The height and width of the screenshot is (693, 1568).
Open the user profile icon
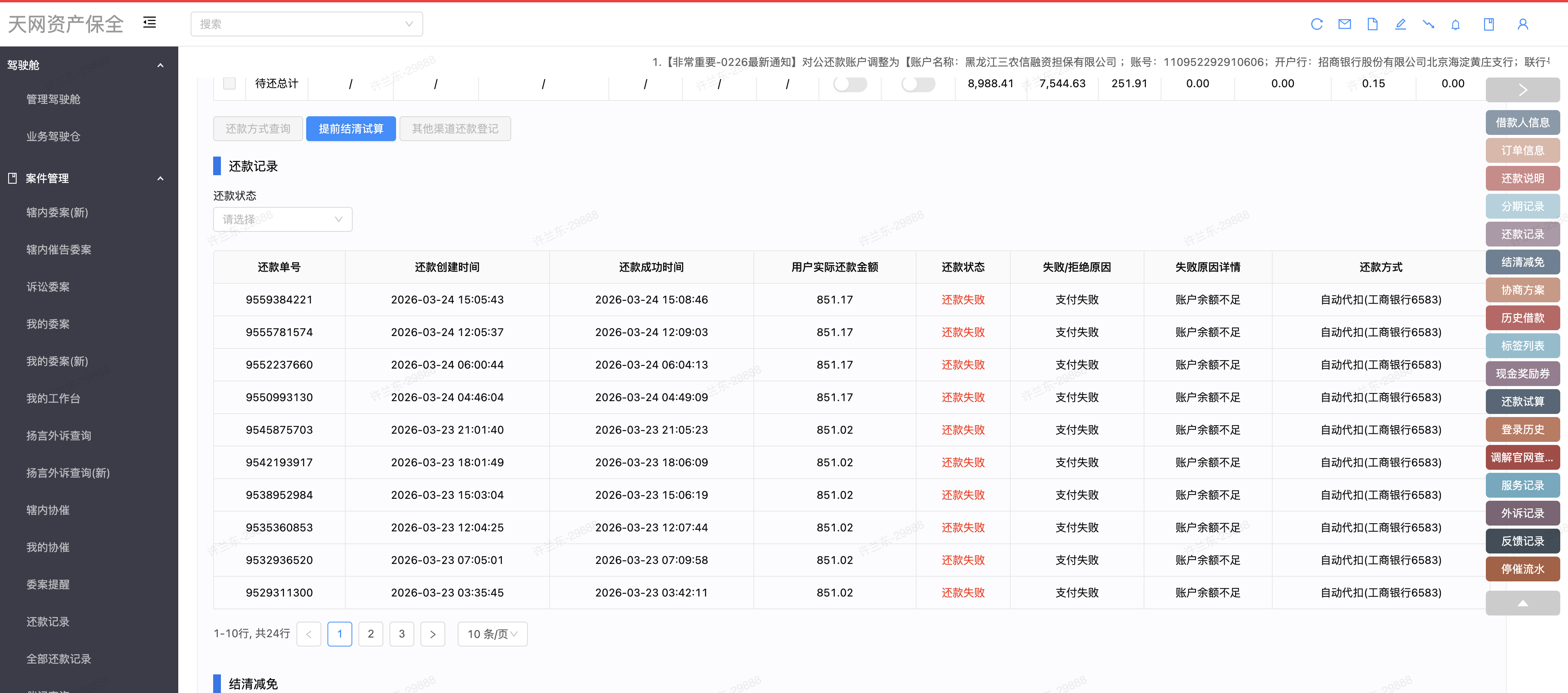tap(1522, 24)
